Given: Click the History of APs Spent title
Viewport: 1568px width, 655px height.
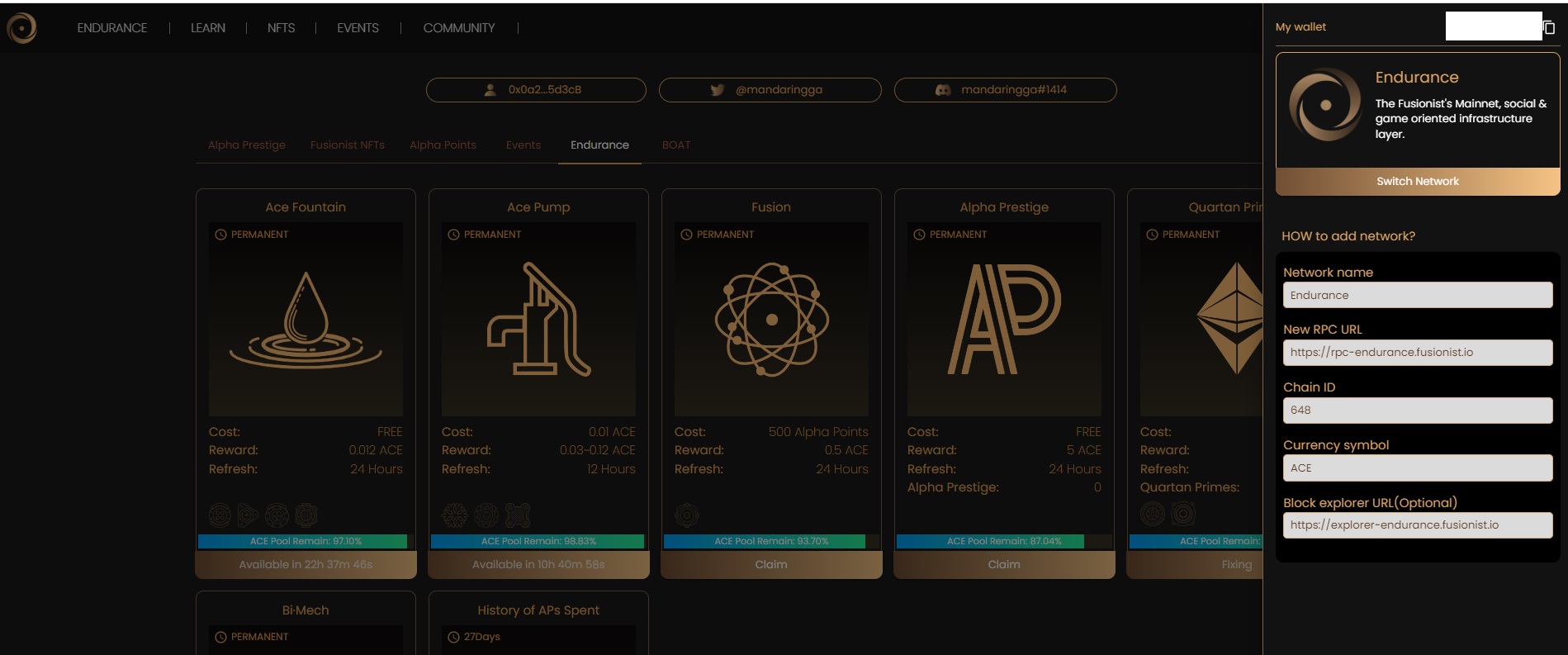Looking at the screenshot, I should click(x=538, y=610).
